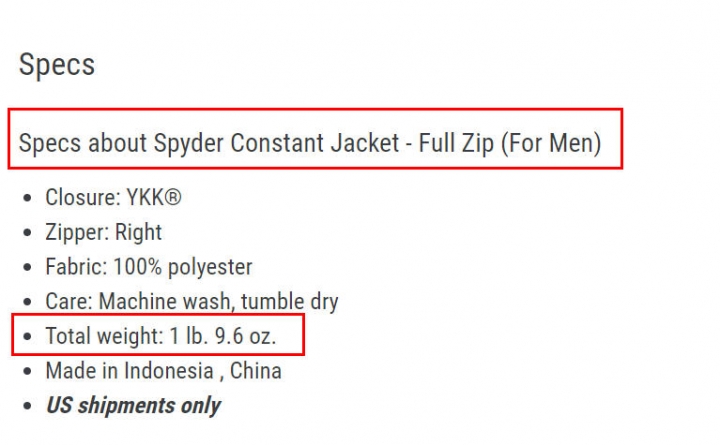Click the bullet before Total weight
Screen dimensions: 720x445
click(x=28, y=337)
